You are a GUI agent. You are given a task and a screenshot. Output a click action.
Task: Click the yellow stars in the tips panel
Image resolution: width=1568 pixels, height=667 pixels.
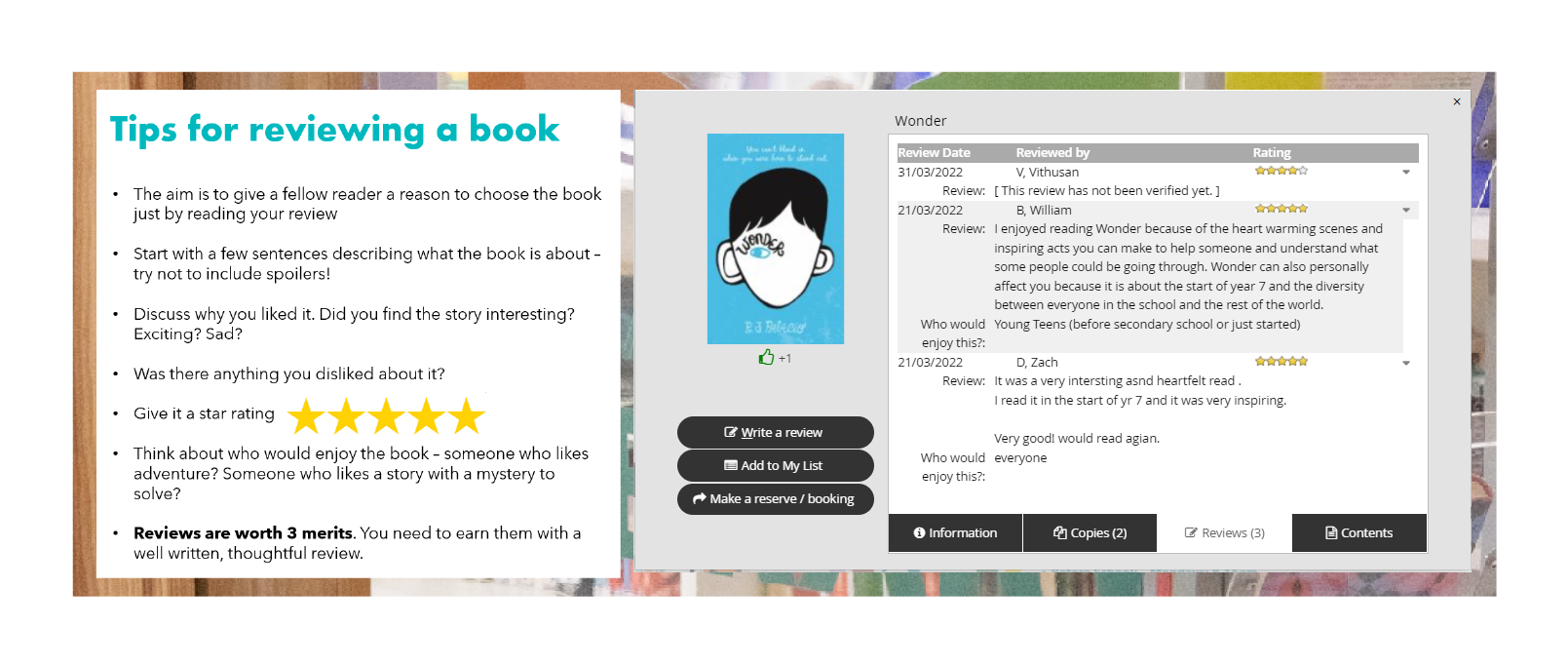coord(387,416)
